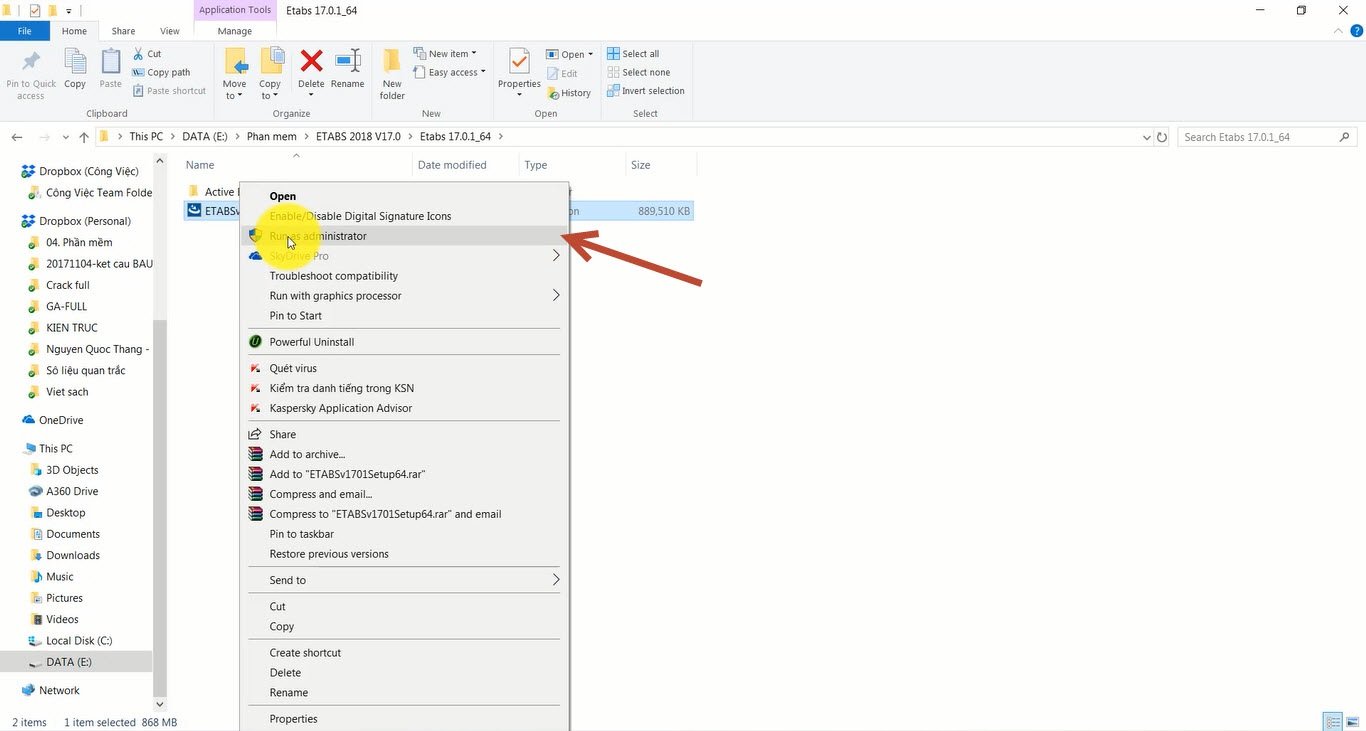Click the Cut scissors in the ribbon Clipboard group
1366x731 pixels.
[139, 54]
